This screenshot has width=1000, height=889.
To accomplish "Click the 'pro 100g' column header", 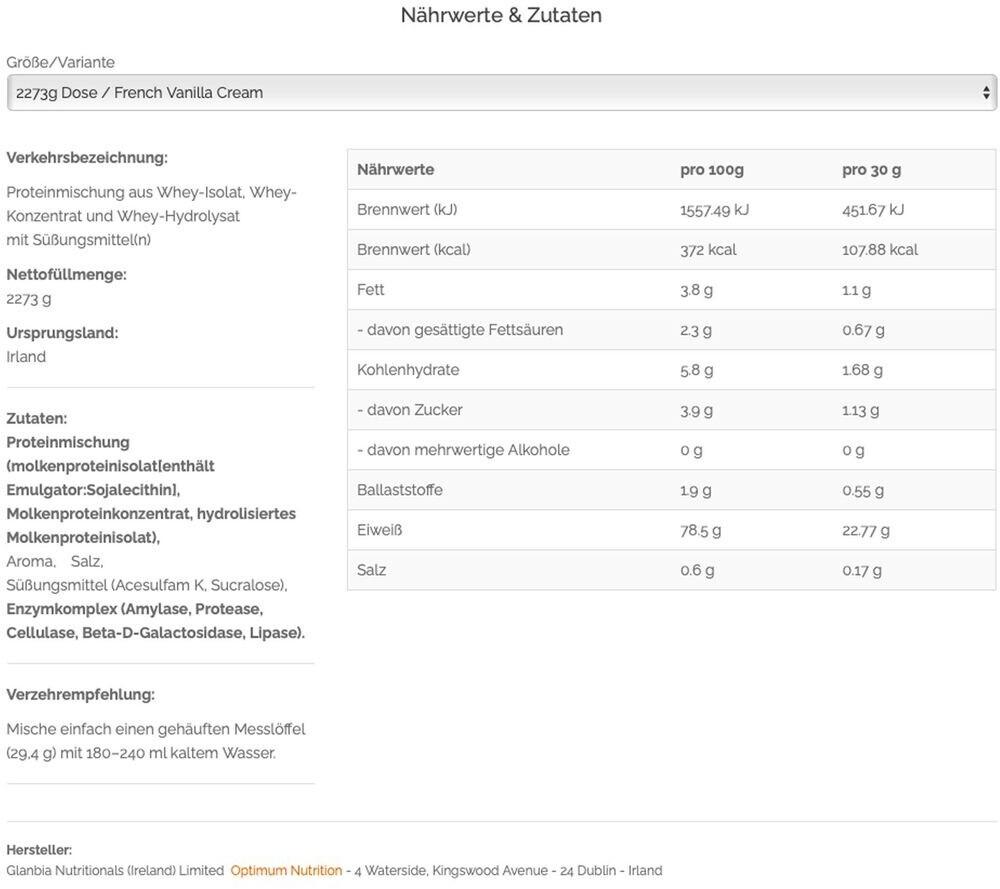I will [712, 170].
